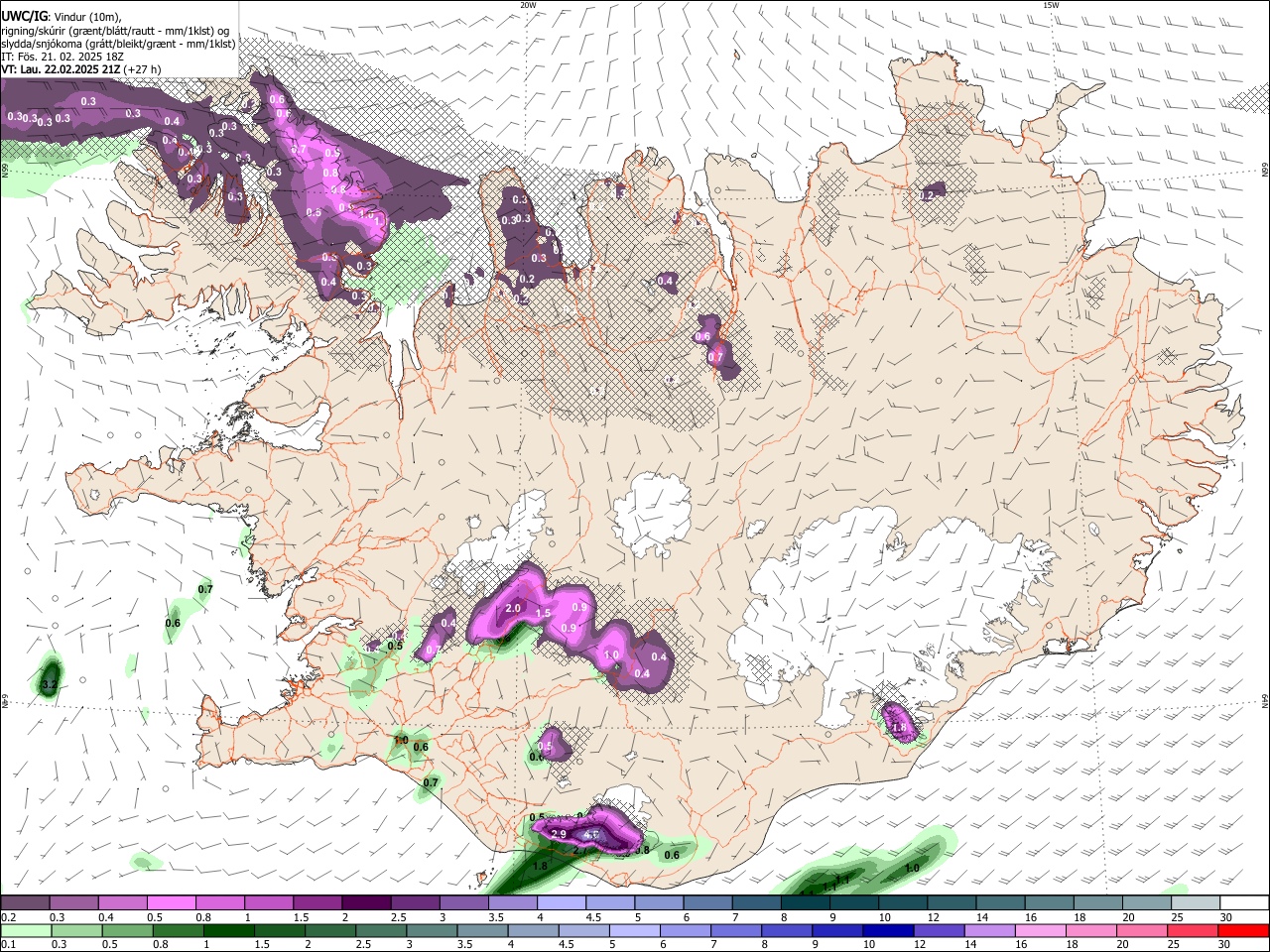
Task: Select the slydda/snjókoma legend description line
Action: pyautogui.click(x=119, y=44)
